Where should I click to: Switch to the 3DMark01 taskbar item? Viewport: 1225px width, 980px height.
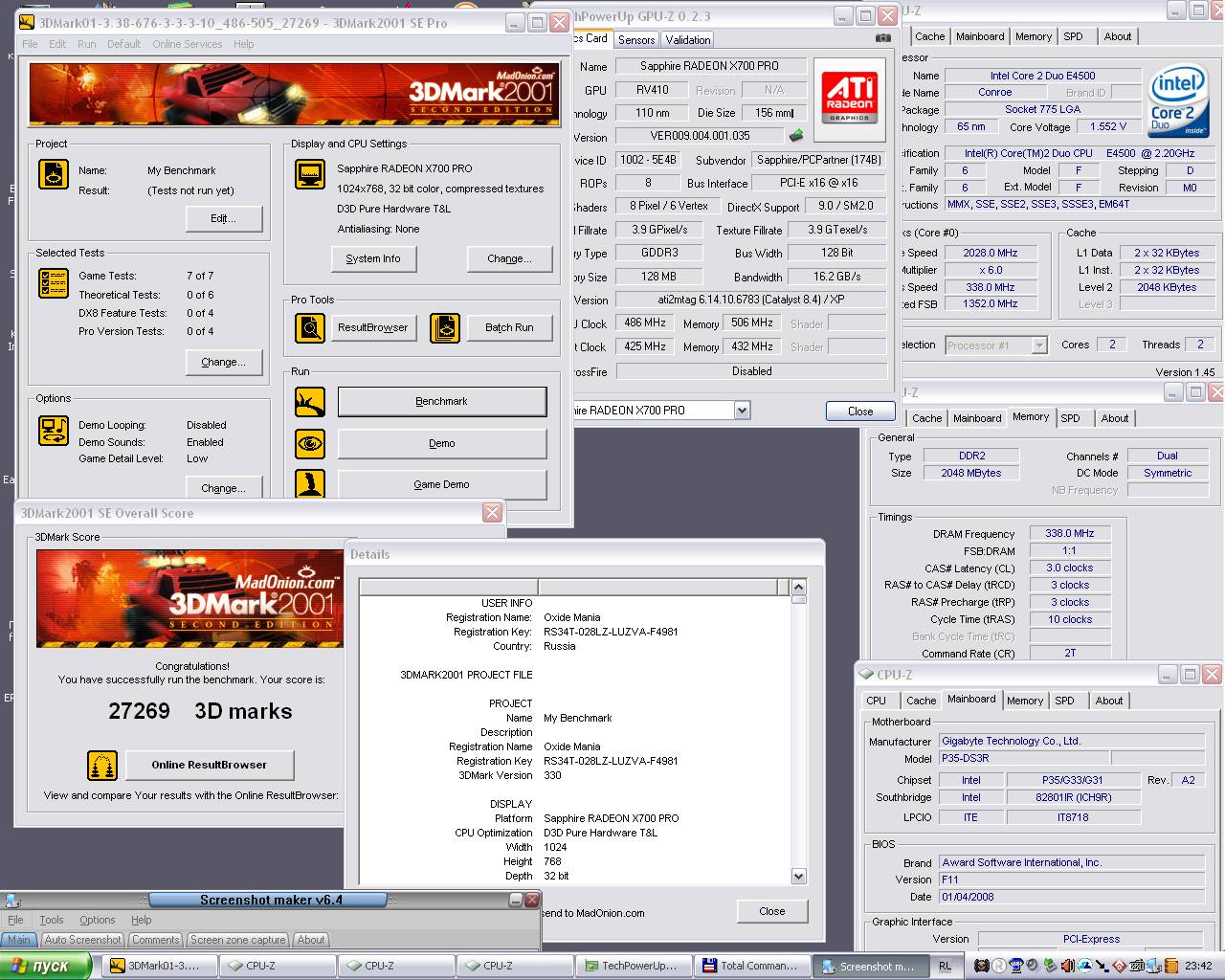coord(158,966)
